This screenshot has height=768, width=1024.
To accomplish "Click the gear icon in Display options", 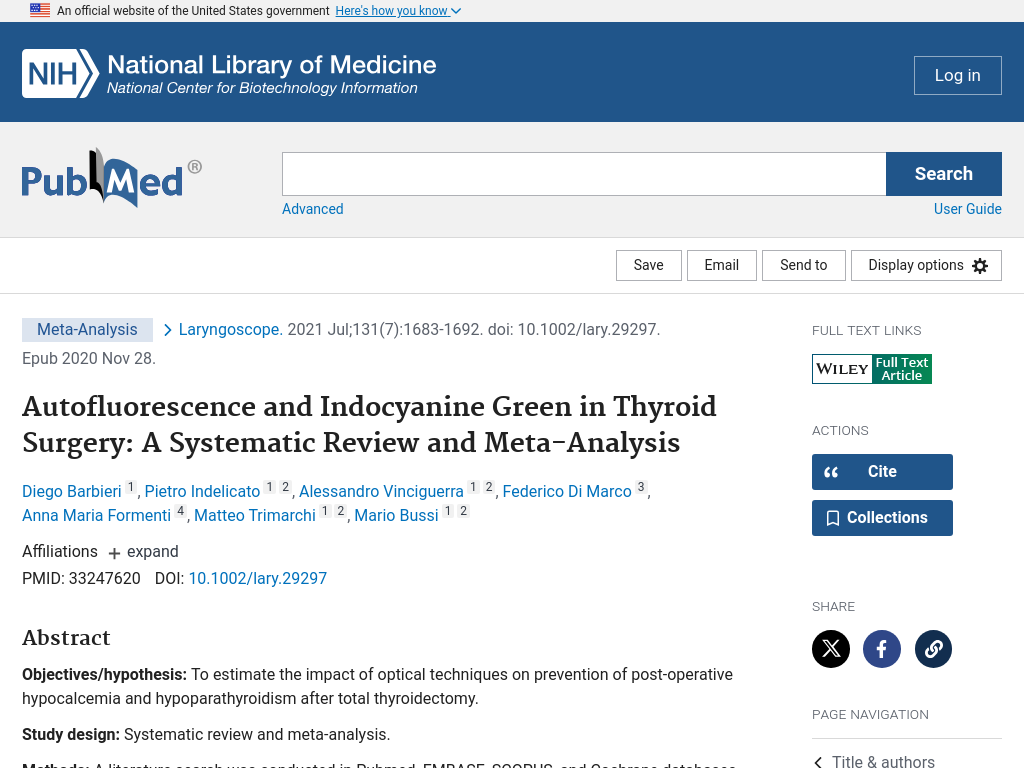I will coord(980,266).
